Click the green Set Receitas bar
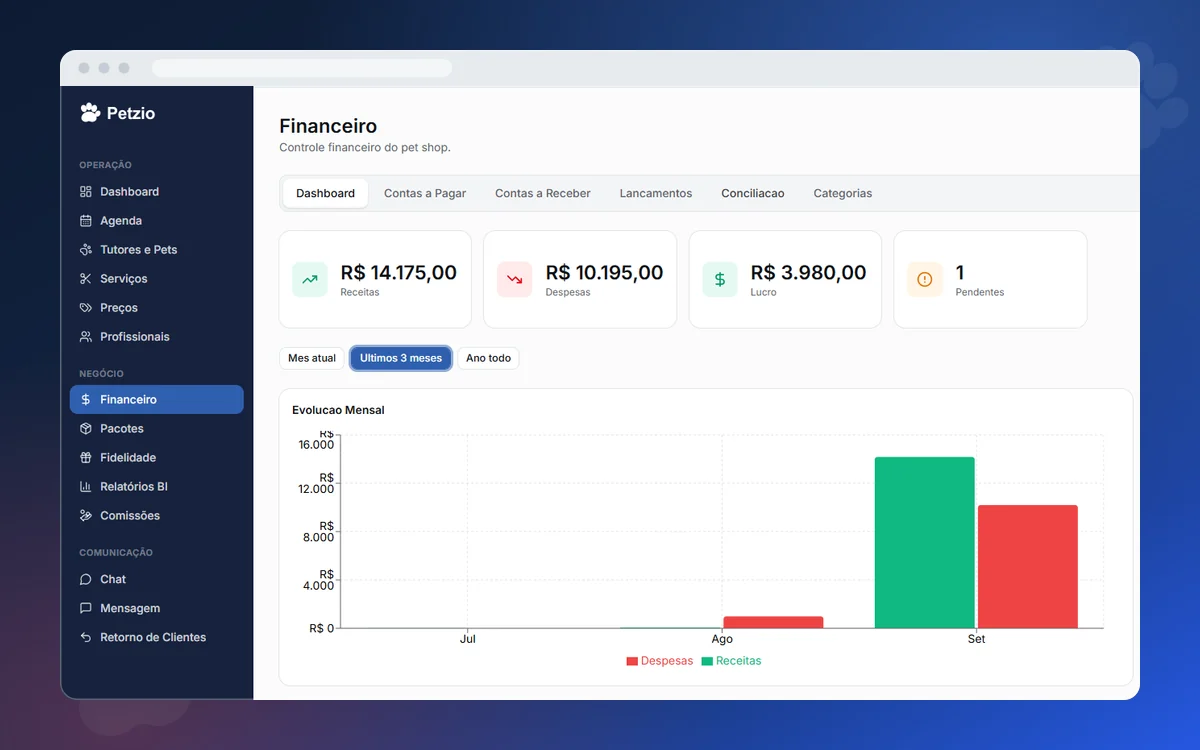This screenshot has height=750, width=1200. (925, 543)
